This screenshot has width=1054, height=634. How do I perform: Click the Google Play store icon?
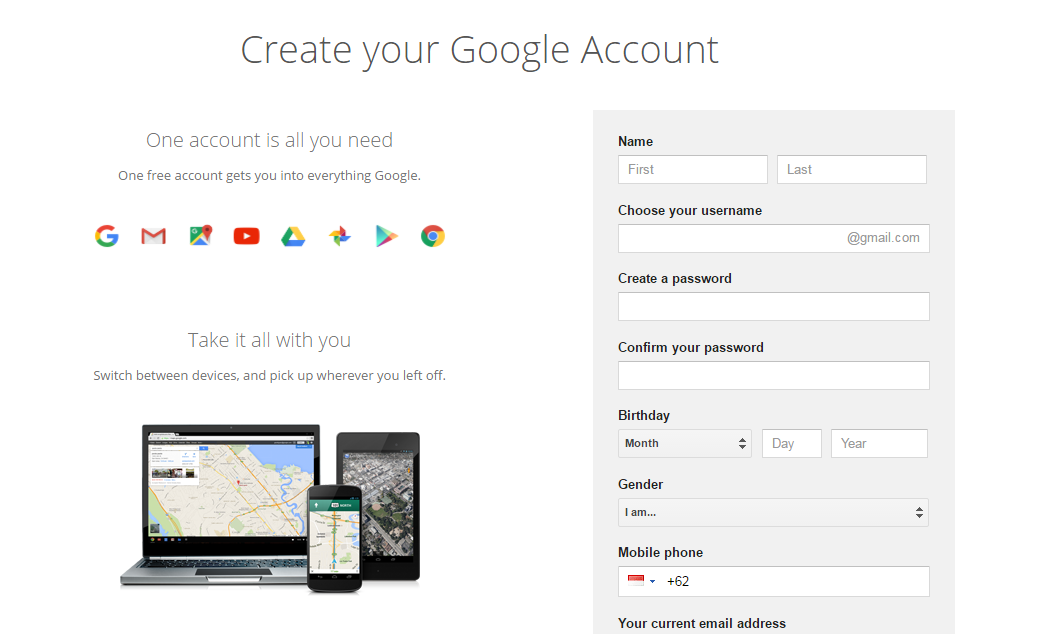[387, 236]
